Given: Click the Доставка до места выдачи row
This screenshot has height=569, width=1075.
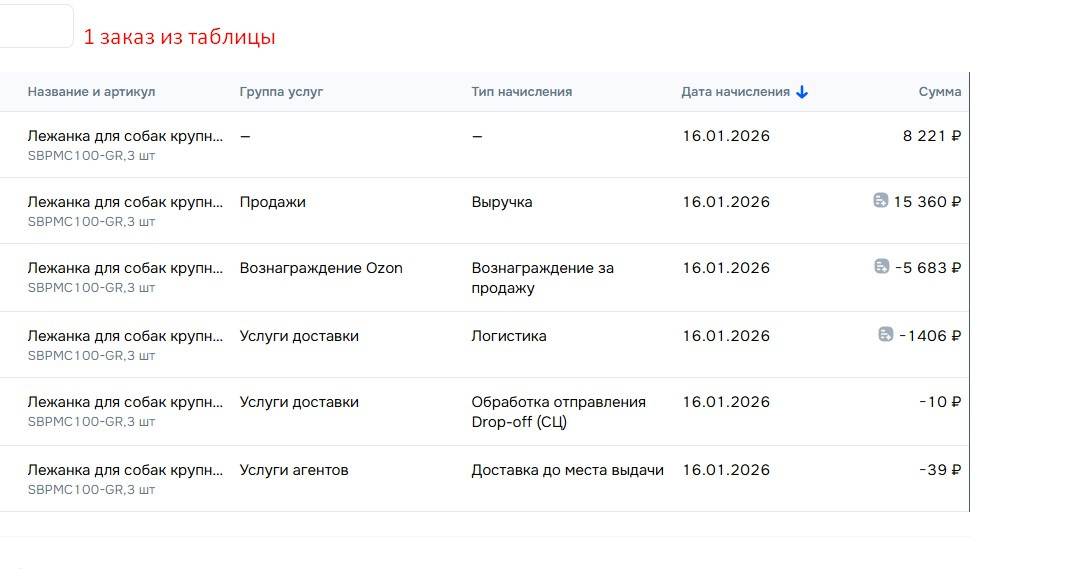Looking at the screenshot, I should click(x=567, y=470).
